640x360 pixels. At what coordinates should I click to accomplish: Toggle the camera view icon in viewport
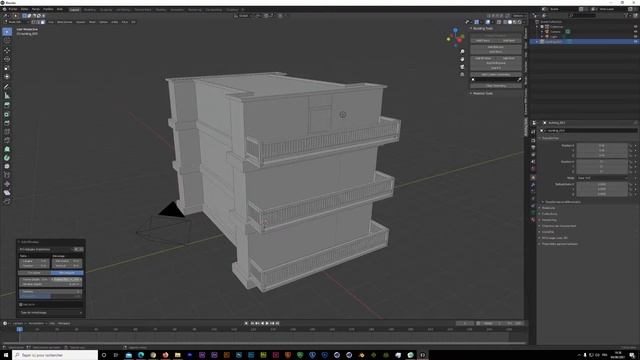pyautogui.click(x=462, y=67)
